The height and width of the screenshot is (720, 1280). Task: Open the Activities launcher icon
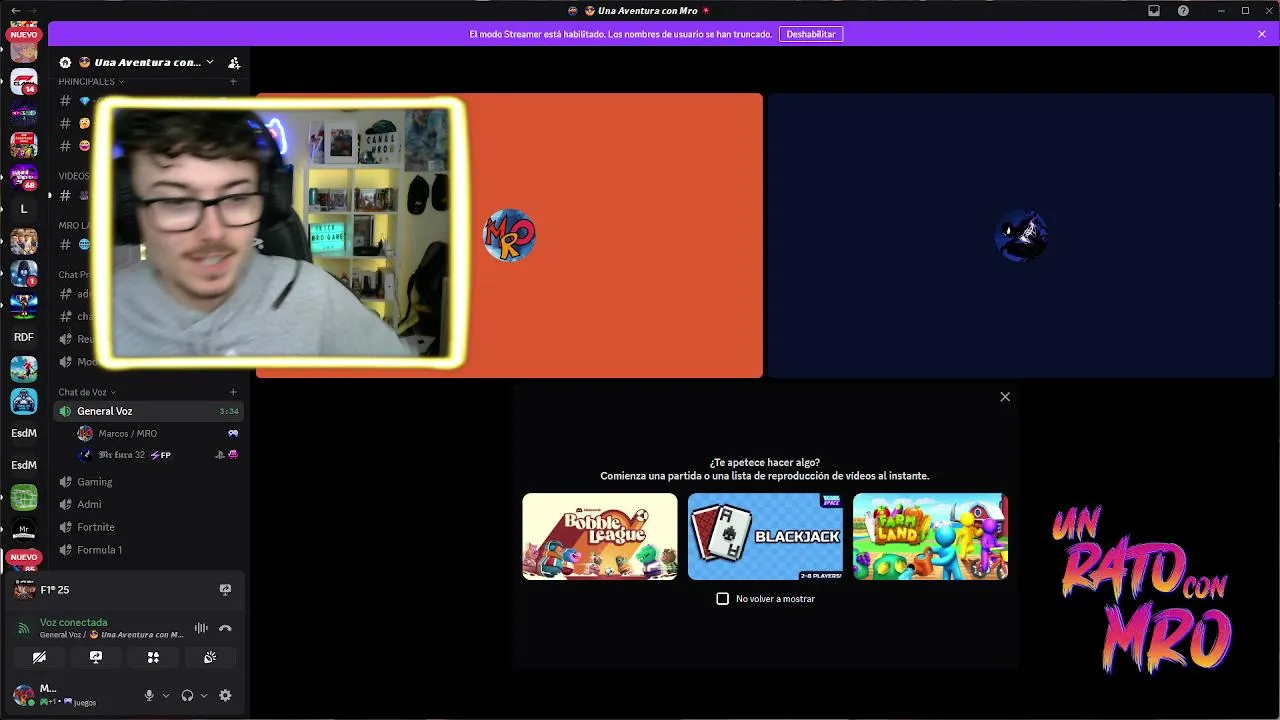pyautogui.click(x=153, y=657)
